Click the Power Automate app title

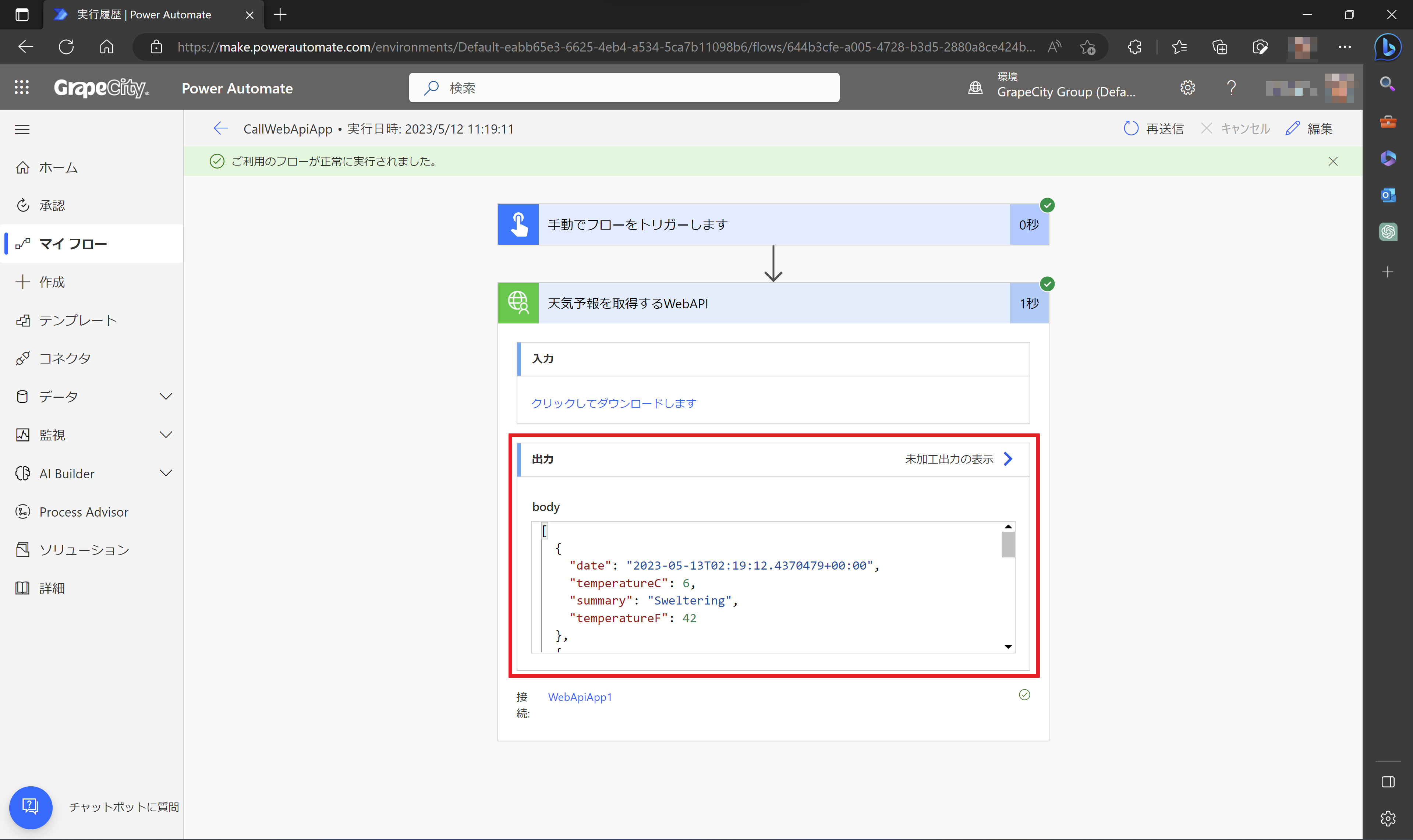(x=237, y=88)
